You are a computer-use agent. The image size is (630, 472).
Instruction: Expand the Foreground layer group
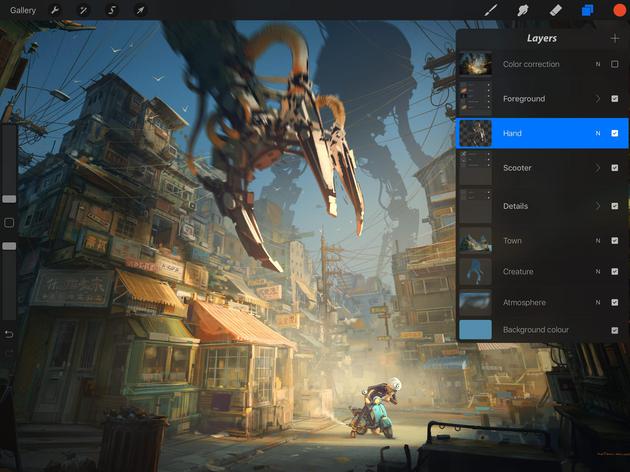(x=598, y=99)
